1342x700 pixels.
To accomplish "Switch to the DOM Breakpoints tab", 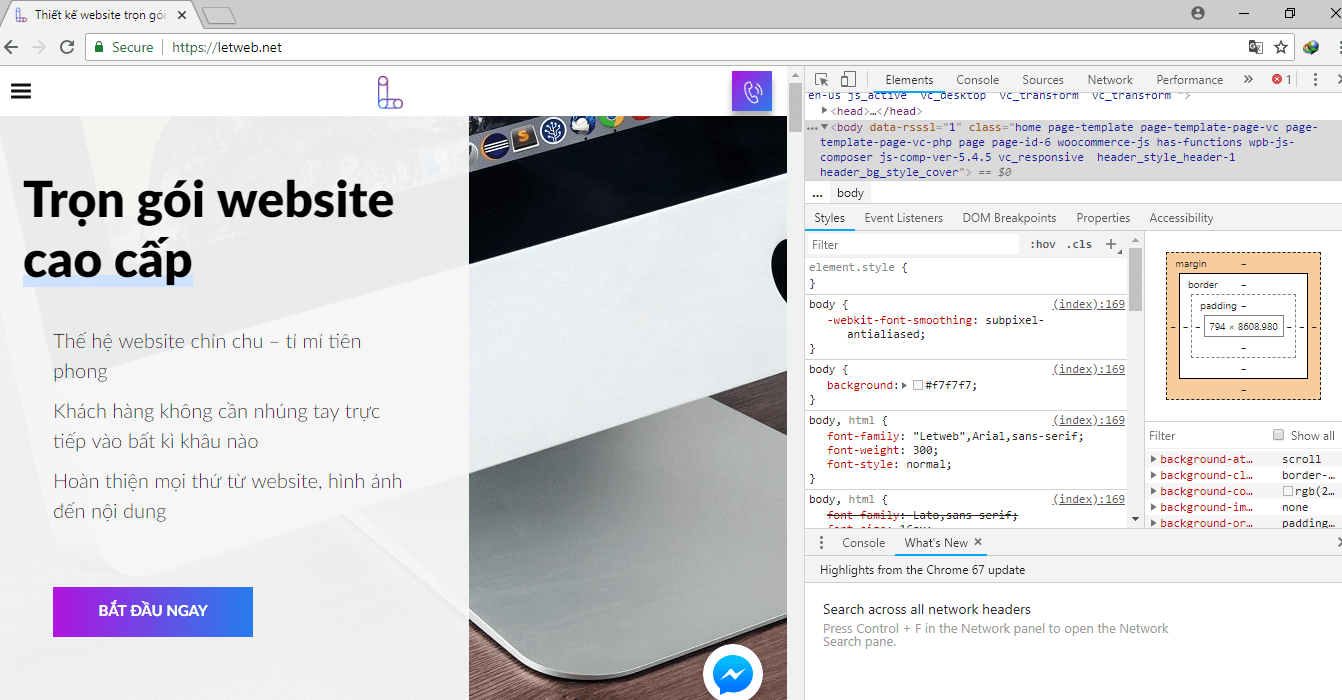I will click(x=1009, y=218).
